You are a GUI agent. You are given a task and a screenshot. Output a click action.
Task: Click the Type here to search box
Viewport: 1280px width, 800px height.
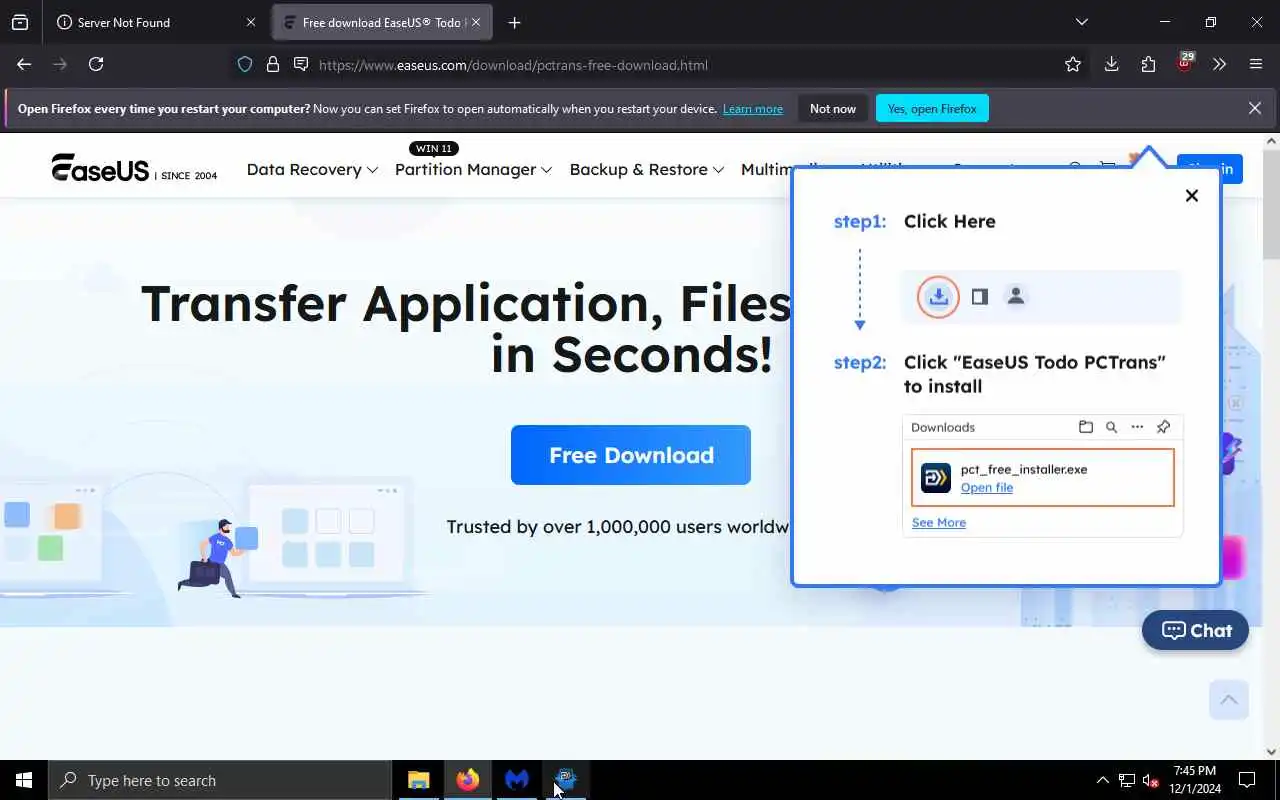(x=220, y=780)
